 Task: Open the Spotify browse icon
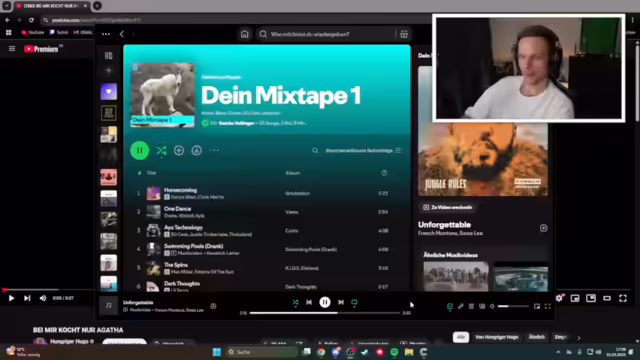404,34
